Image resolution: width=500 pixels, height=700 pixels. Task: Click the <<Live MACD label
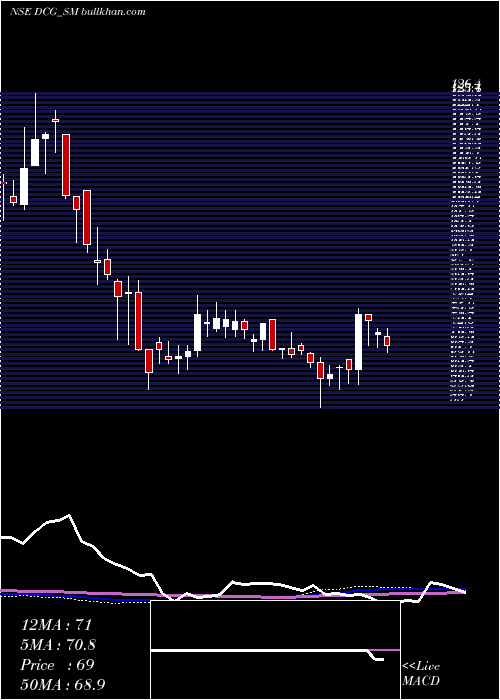421,673
